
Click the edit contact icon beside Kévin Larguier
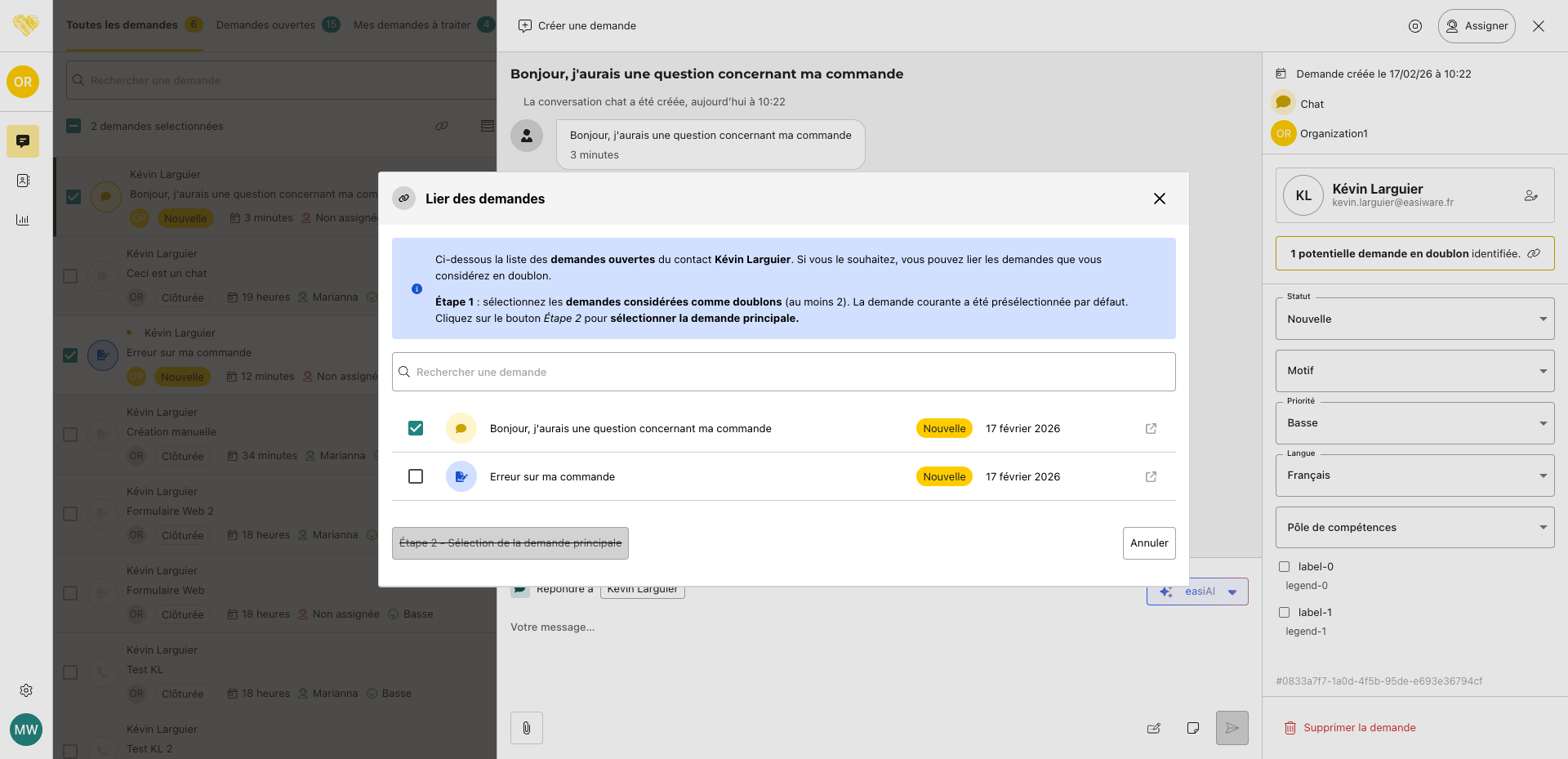[1530, 196]
